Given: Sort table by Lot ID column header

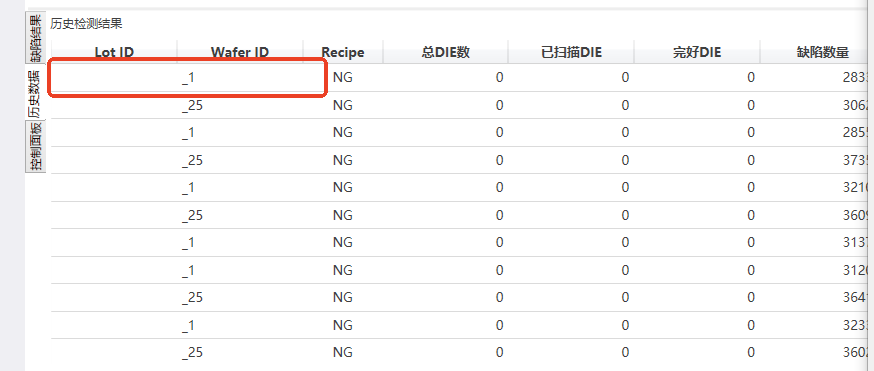Looking at the screenshot, I should pos(114,52).
